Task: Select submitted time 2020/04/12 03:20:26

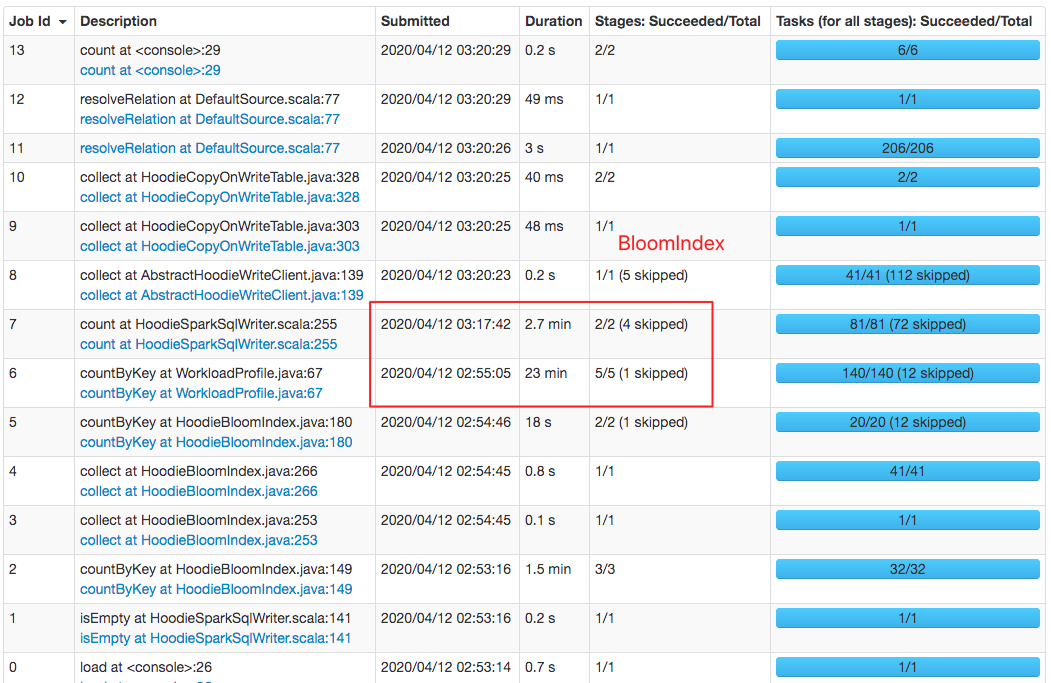Action: (x=446, y=148)
